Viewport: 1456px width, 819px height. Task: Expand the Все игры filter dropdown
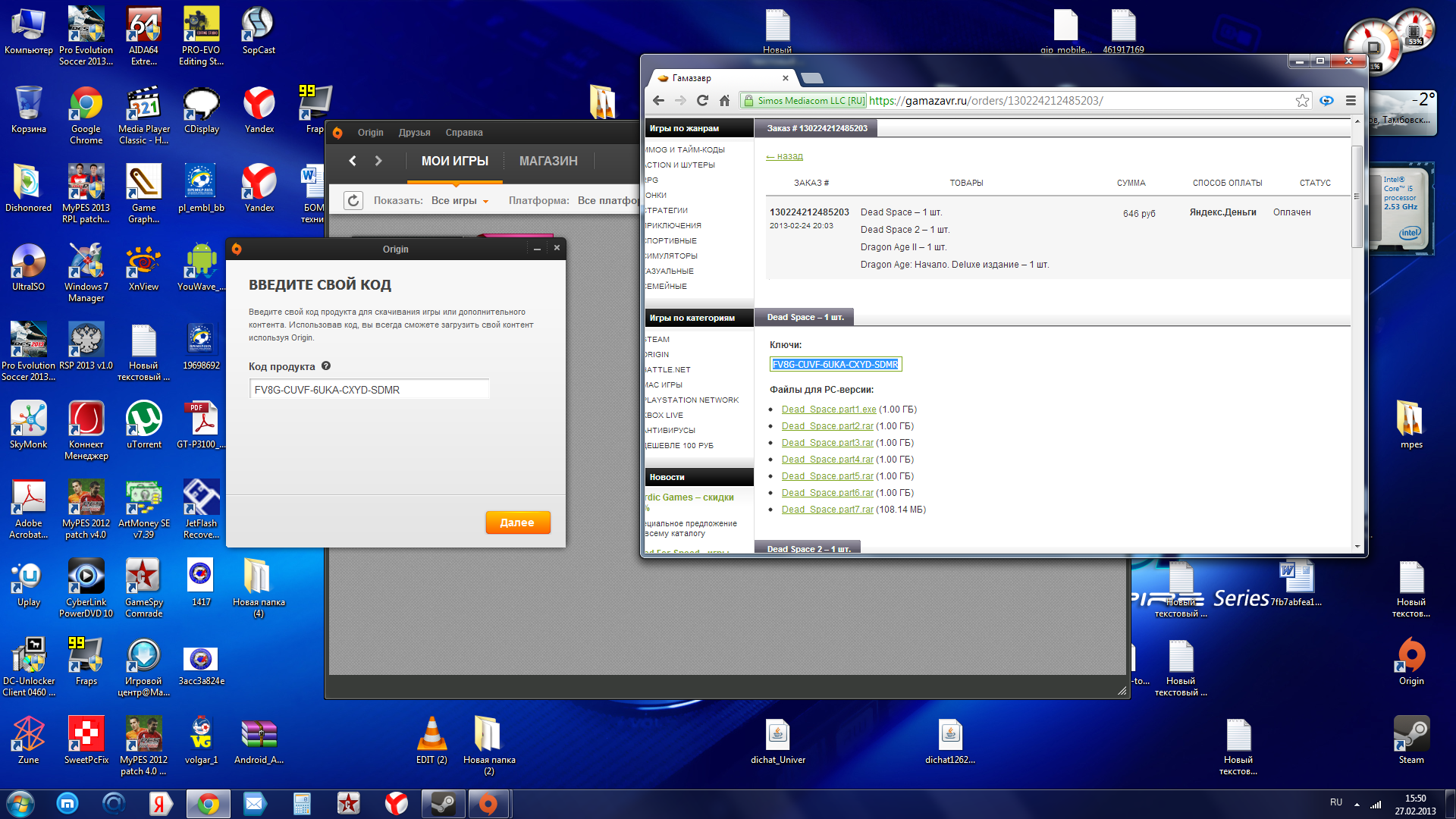point(460,201)
